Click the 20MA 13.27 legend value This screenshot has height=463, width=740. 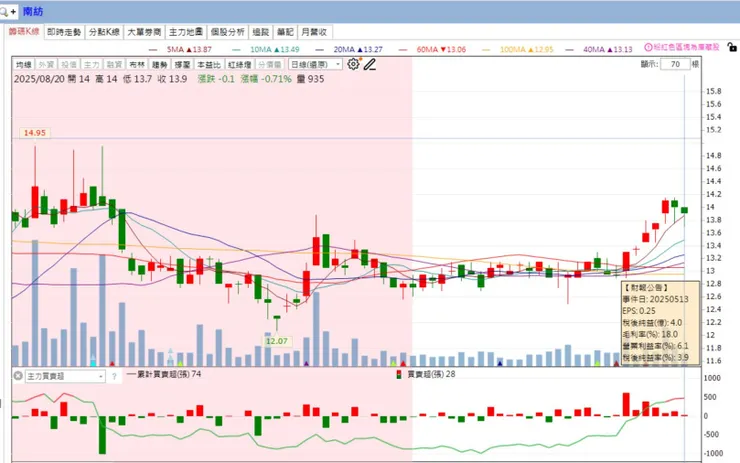click(358, 49)
